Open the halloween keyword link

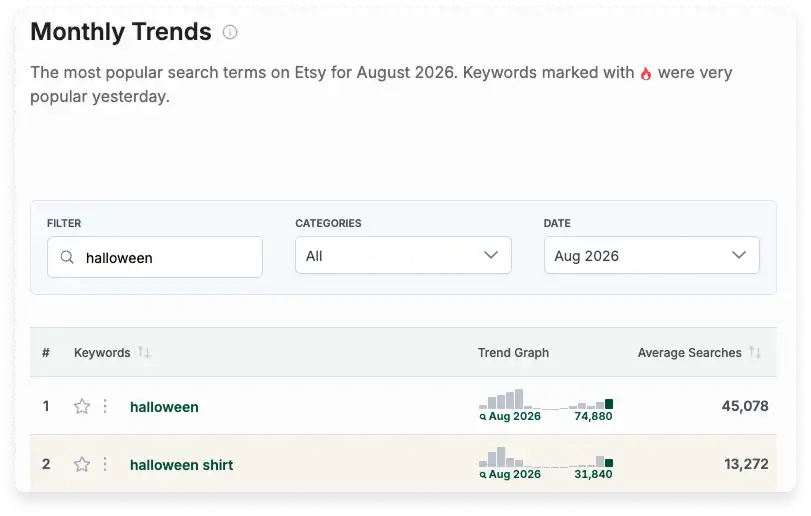pos(164,407)
